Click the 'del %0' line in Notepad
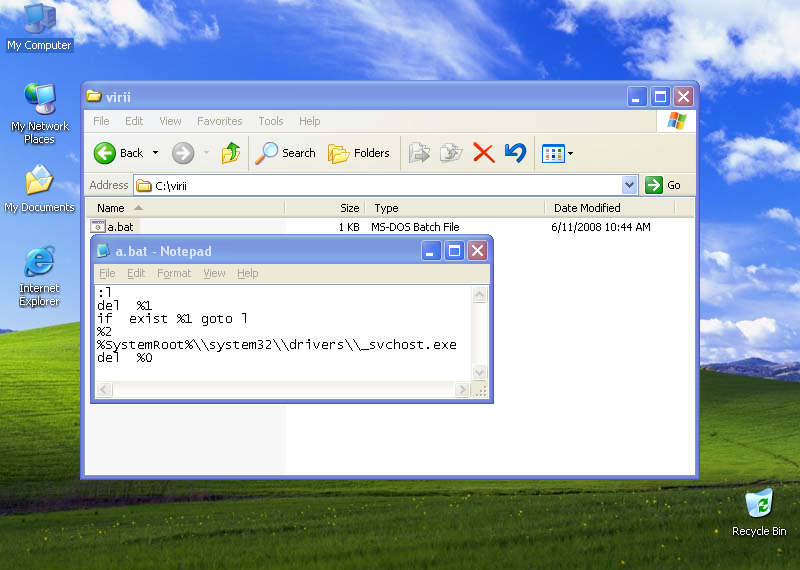The image size is (800, 570). [124, 357]
